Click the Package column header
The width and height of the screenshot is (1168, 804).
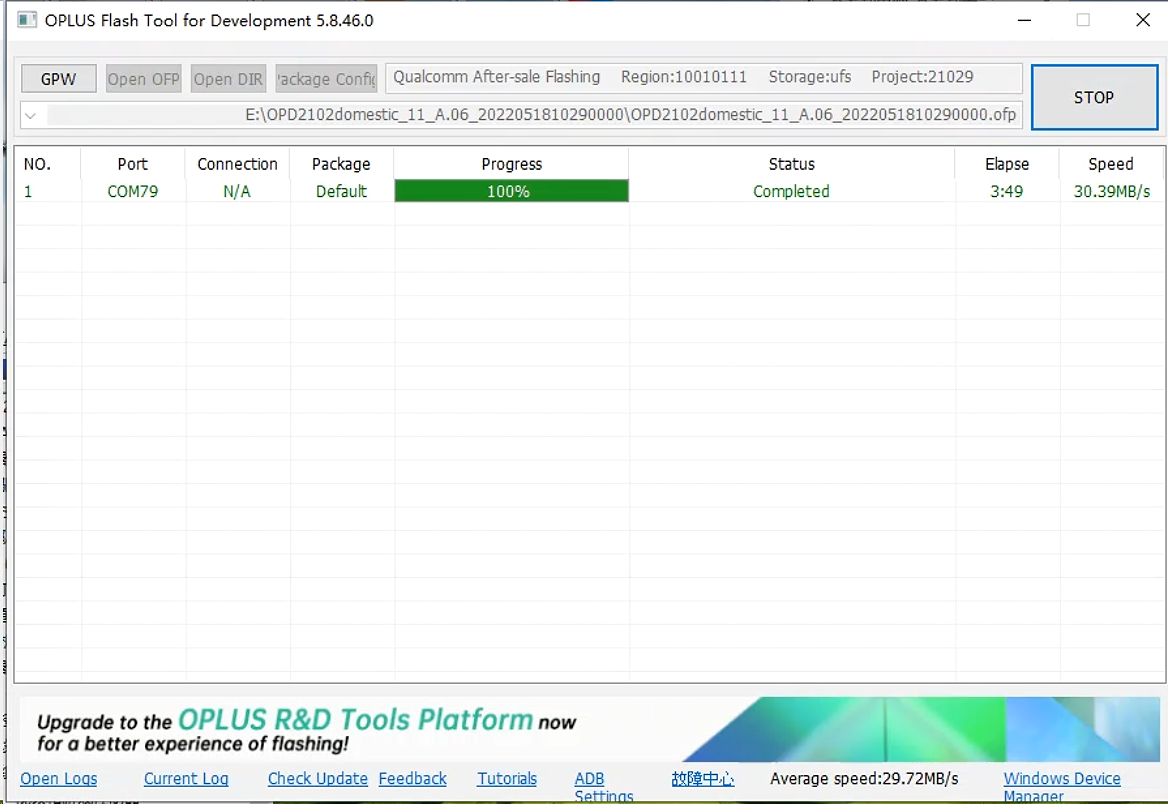pyautogui.click(x=341, y=164)
